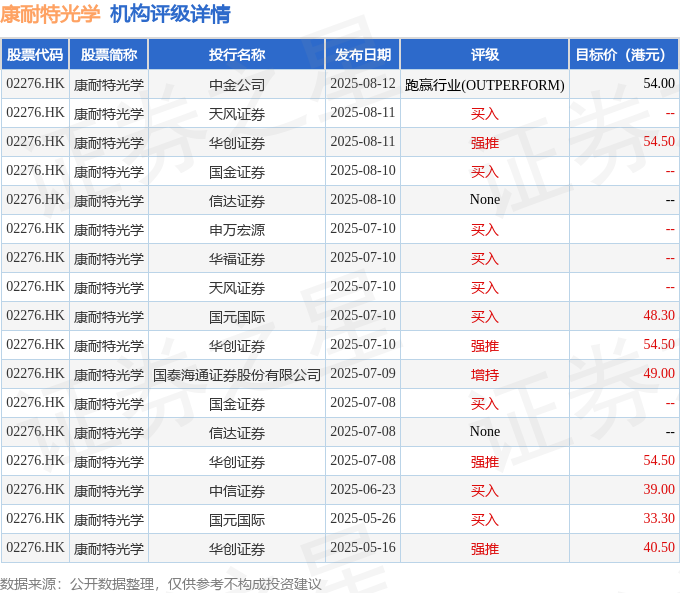Select 天风证券 in the 2025-08-11 row

pyautogui.click(x=237, y=114)
